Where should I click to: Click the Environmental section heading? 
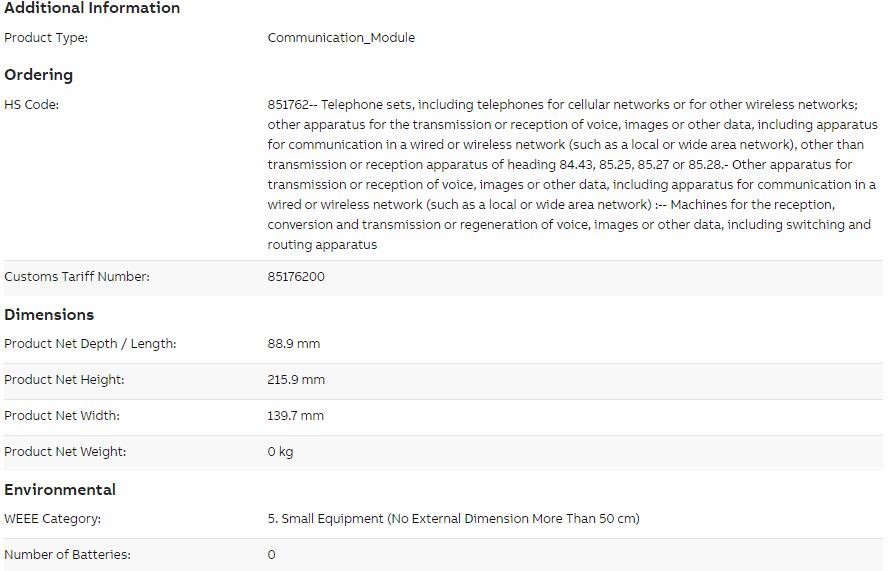60,490
